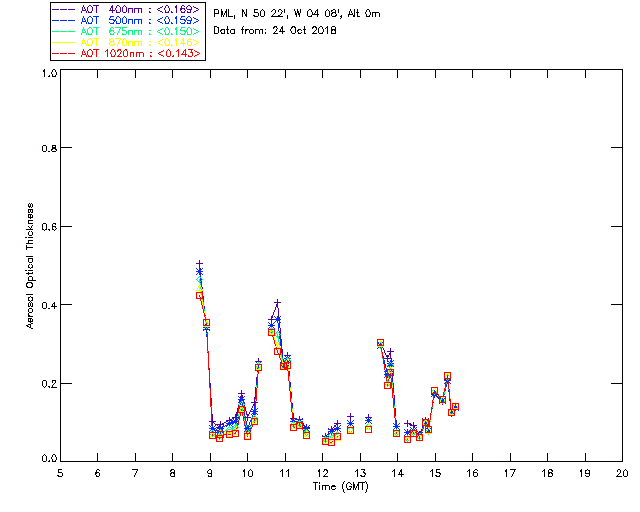This screenshot has width=640, height=512.
Task: Click the highest red square after 13 GMT
Action: [x=381, y=343]
